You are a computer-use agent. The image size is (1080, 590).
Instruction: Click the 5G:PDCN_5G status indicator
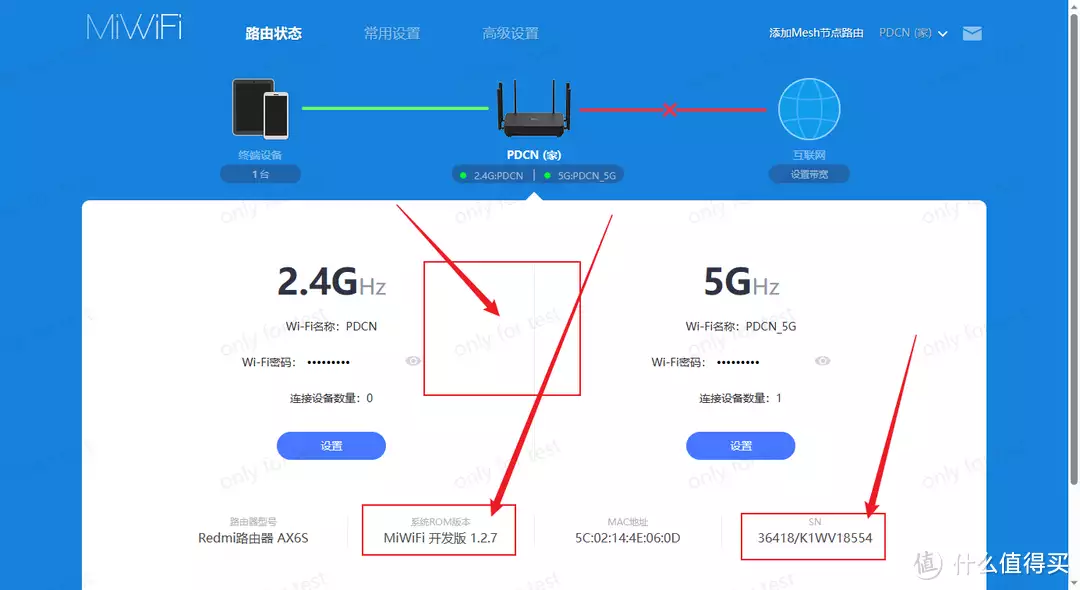click(x=580, y=176)
